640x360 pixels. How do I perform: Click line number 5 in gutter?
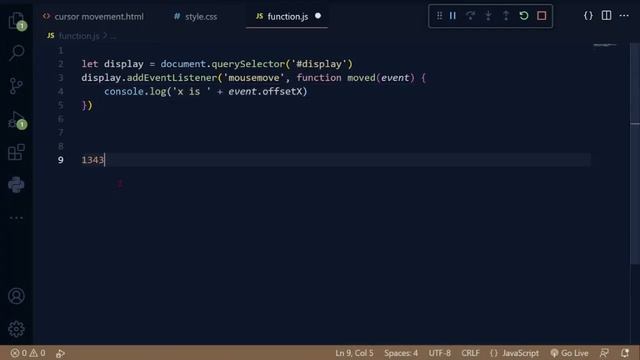pyautogui.click(x=60, y=105)
